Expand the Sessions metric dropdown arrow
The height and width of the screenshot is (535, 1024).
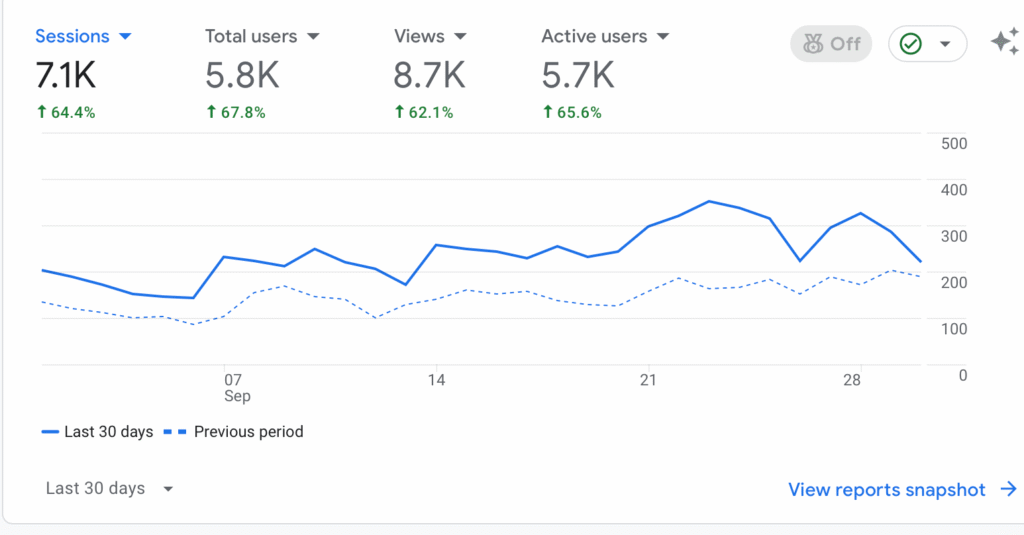click(x=125, y=37)
